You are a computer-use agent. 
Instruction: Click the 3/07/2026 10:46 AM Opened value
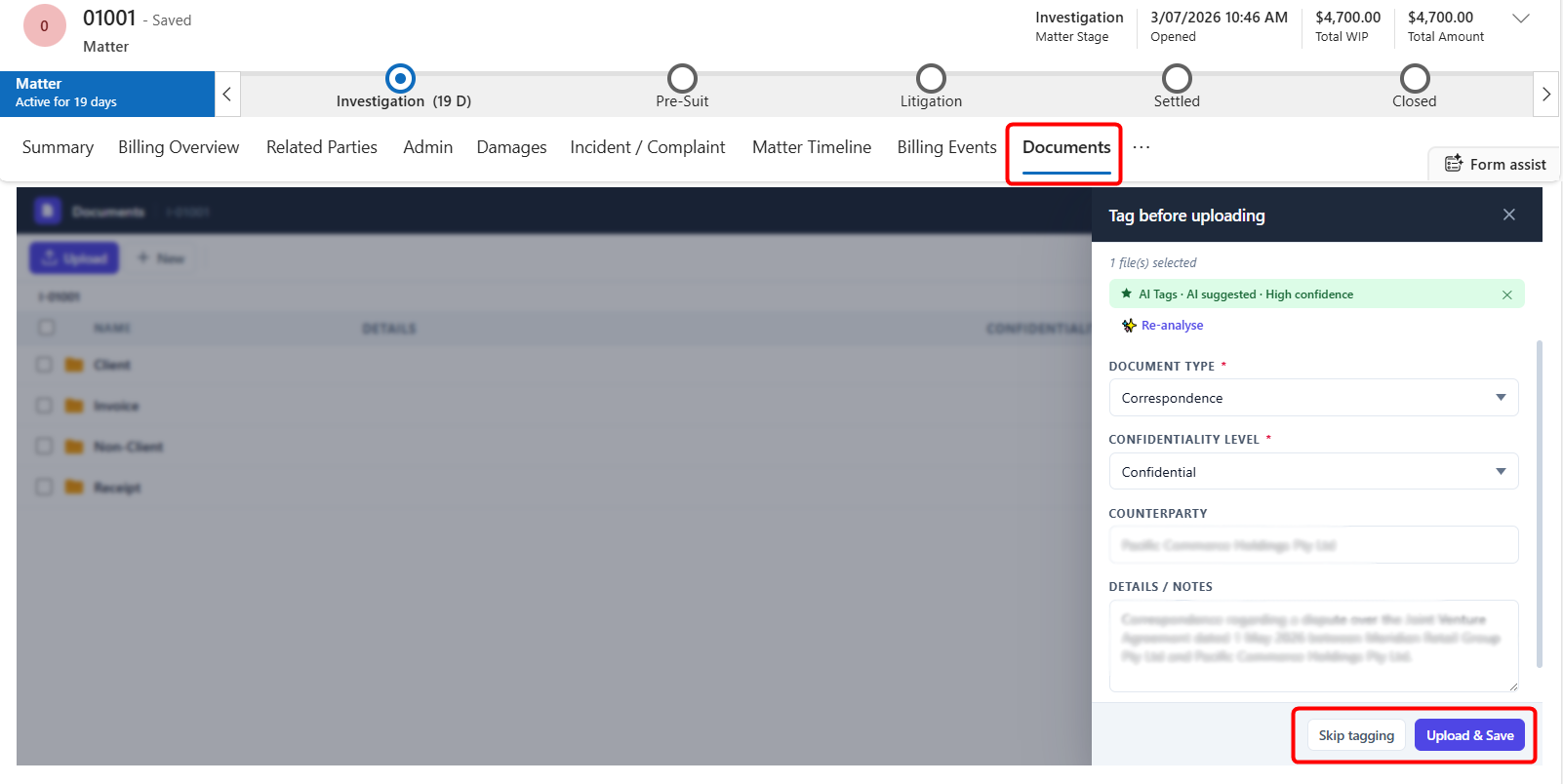click(x=1219, y=18)
